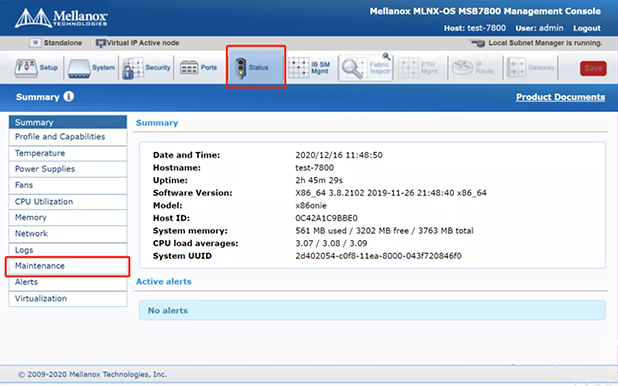Open the Security toolbar section
The height and width of the screenshot is (386, 618).
click(146, 68)
